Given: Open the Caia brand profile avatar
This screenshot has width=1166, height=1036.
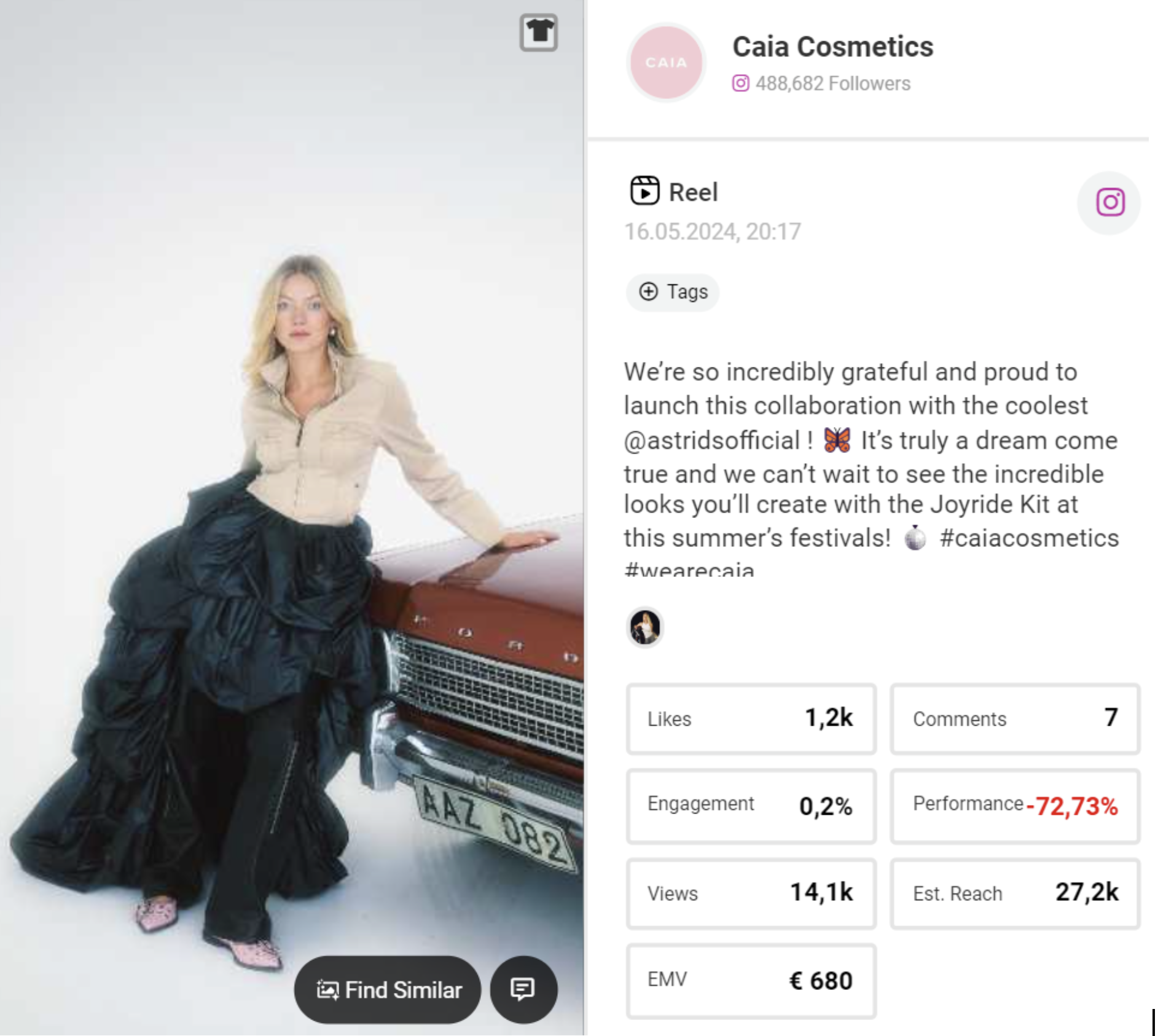Looking at the screenshot, I should [x=666, y=62].
